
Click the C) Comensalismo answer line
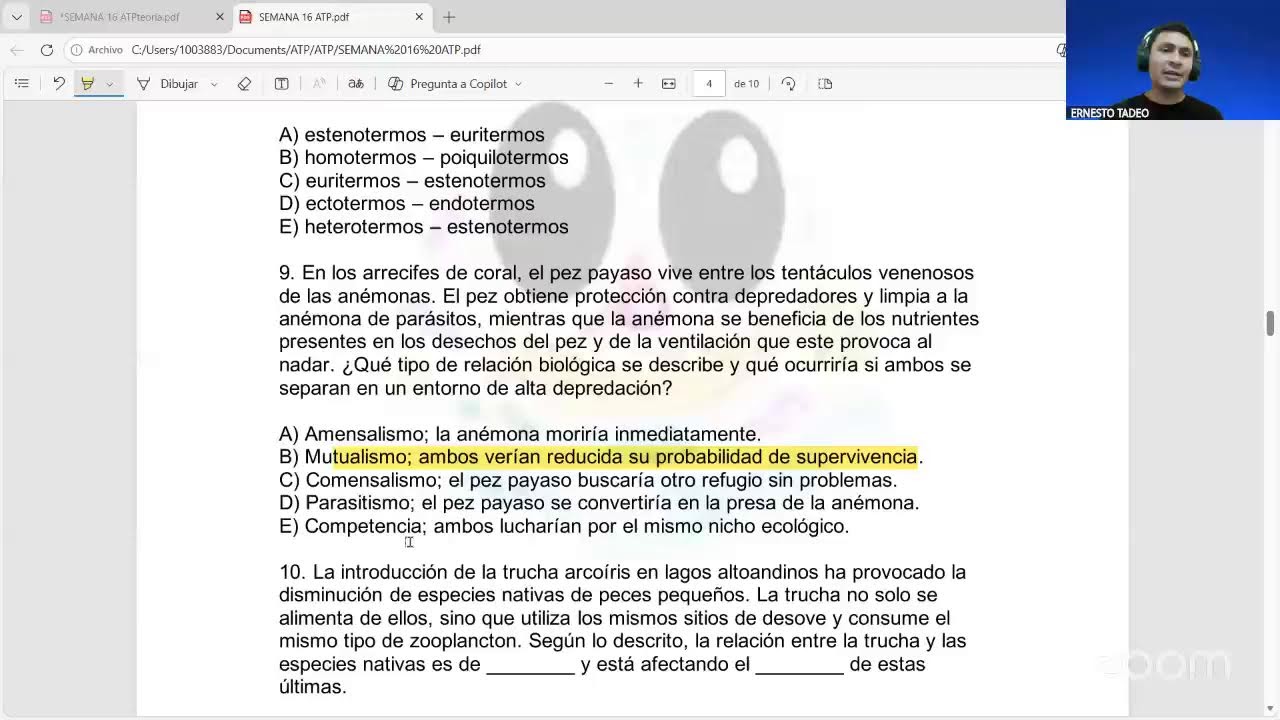(588, 480)
